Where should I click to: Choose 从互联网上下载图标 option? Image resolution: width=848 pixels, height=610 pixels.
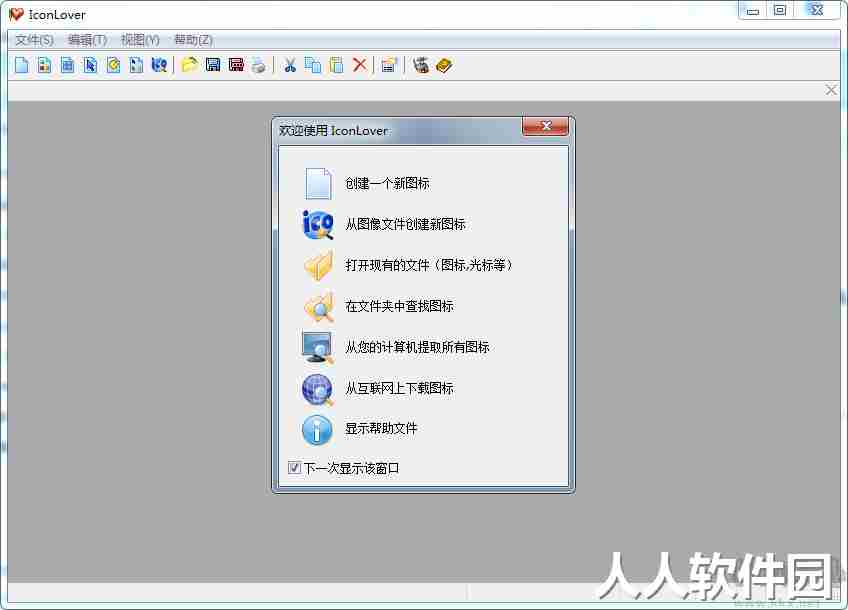[399, 388]
